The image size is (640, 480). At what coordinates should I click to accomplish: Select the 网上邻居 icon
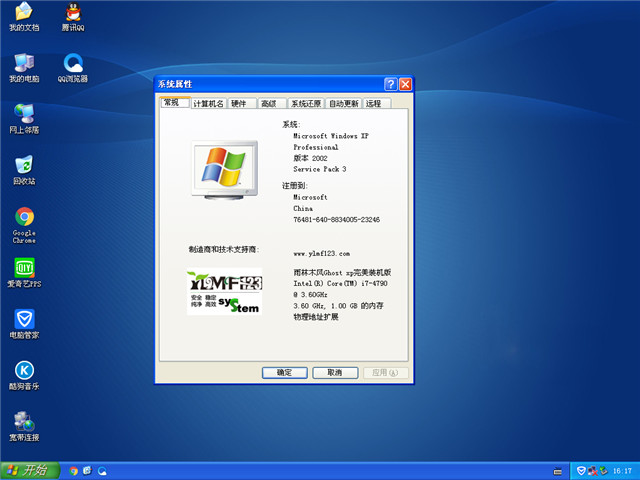(24, 119)
